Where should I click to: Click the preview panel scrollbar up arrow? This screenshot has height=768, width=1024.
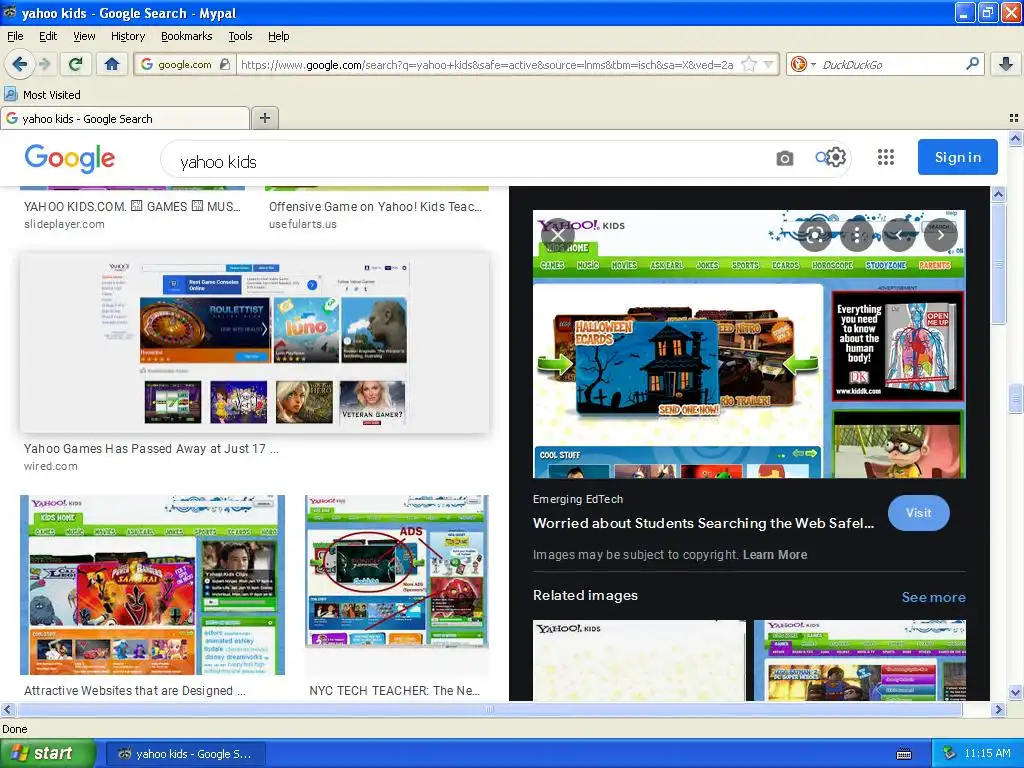click(998, 194)
